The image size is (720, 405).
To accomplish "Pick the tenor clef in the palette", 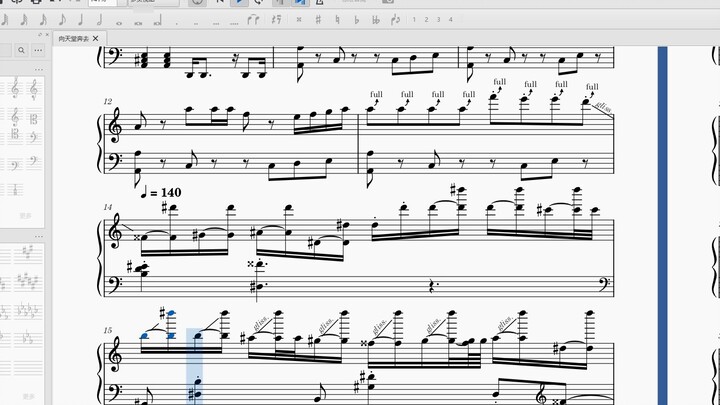I will coord(15,135).
